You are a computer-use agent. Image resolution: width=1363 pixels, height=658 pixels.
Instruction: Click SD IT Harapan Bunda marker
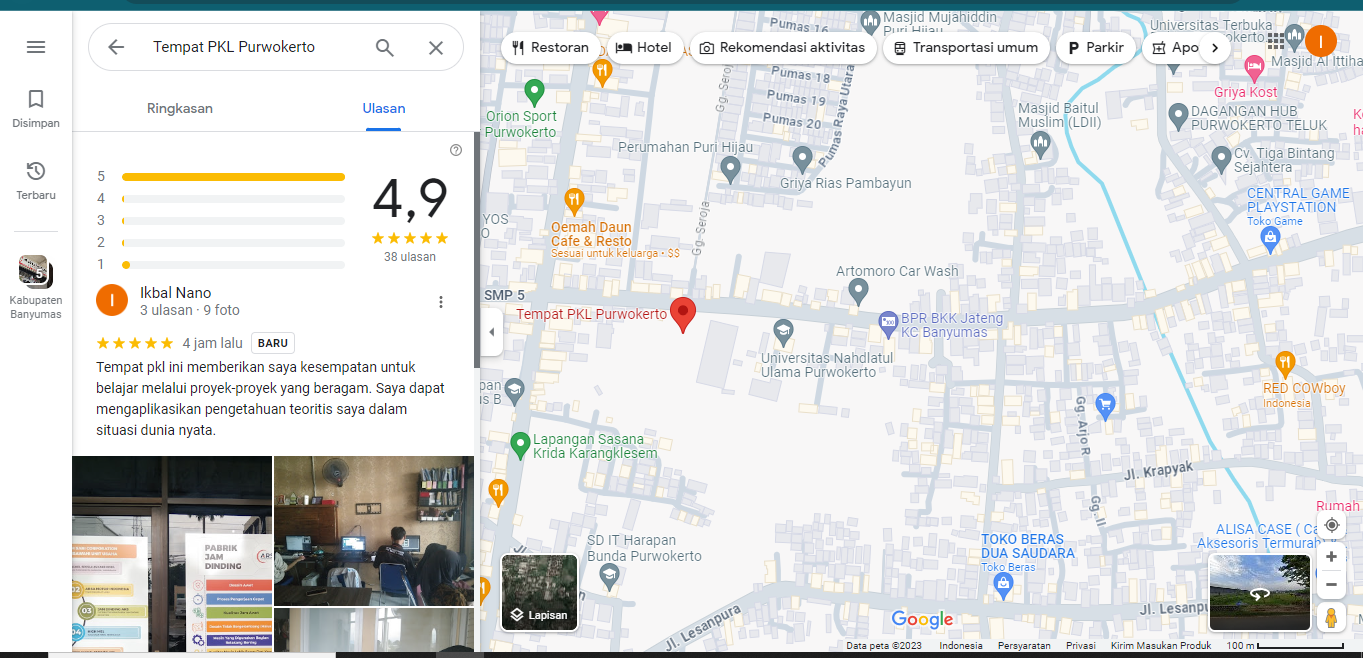pos(608,575)
